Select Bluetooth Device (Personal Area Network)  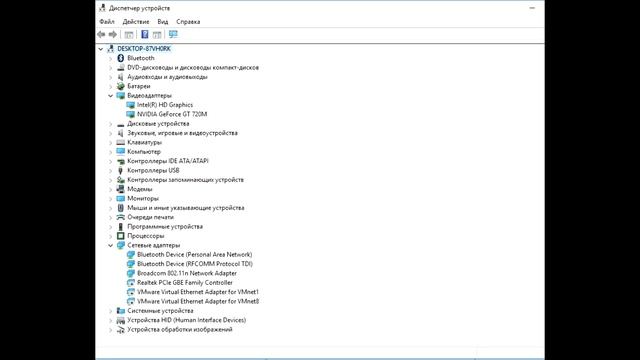click(x=194, y=254)
